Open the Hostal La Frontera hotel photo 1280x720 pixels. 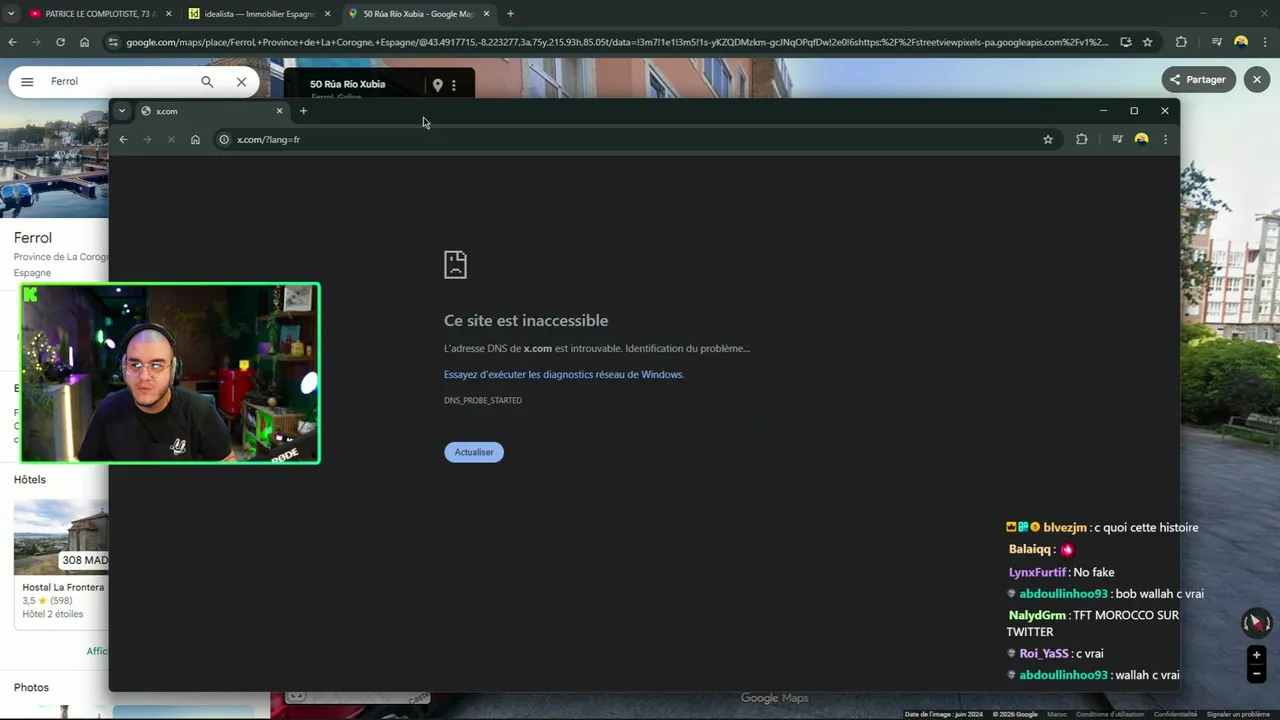(x=61, y=537)
